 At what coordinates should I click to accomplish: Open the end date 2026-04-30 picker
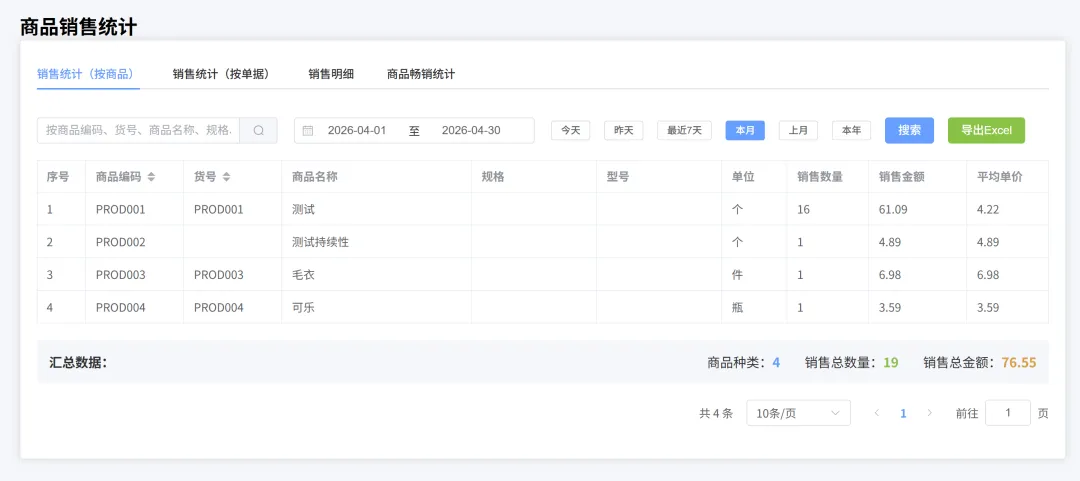[471, 130]
